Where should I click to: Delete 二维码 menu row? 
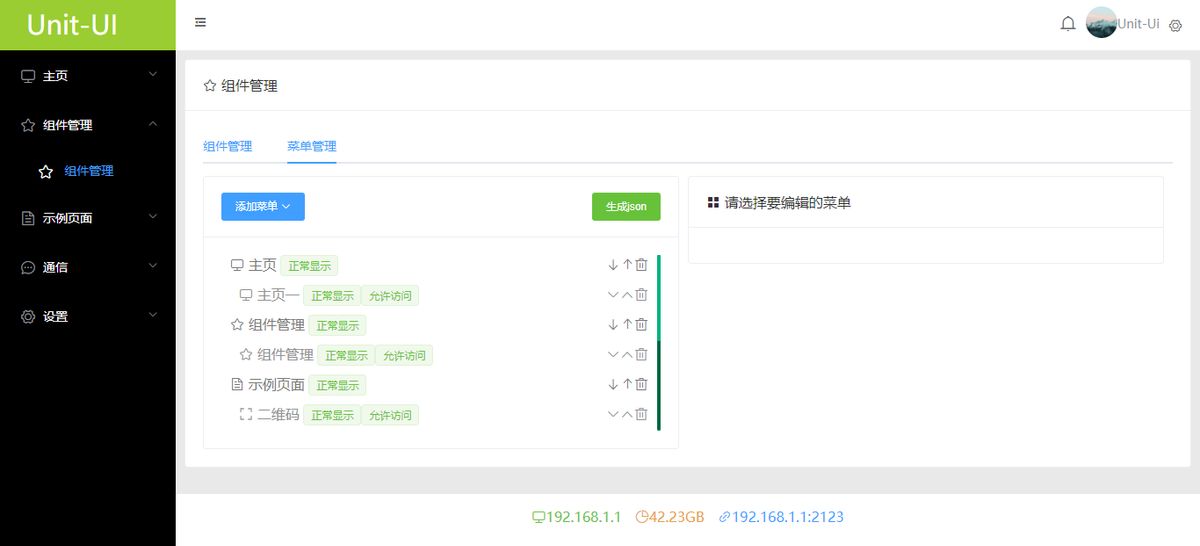click(642, 414)
